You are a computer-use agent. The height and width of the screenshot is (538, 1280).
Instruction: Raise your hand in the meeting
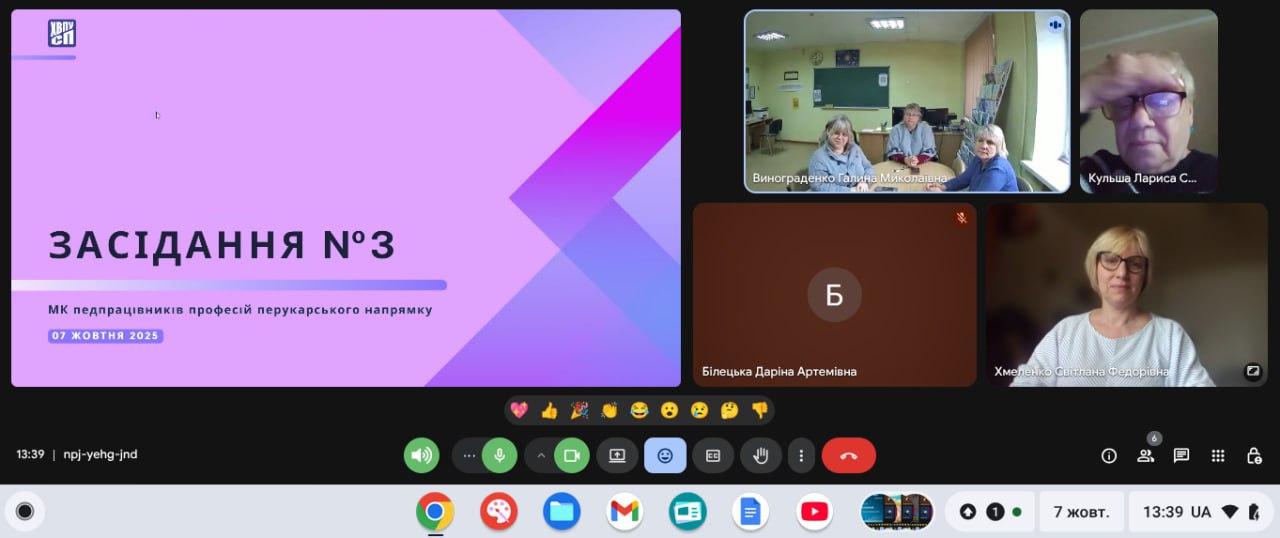click(761, 456)
